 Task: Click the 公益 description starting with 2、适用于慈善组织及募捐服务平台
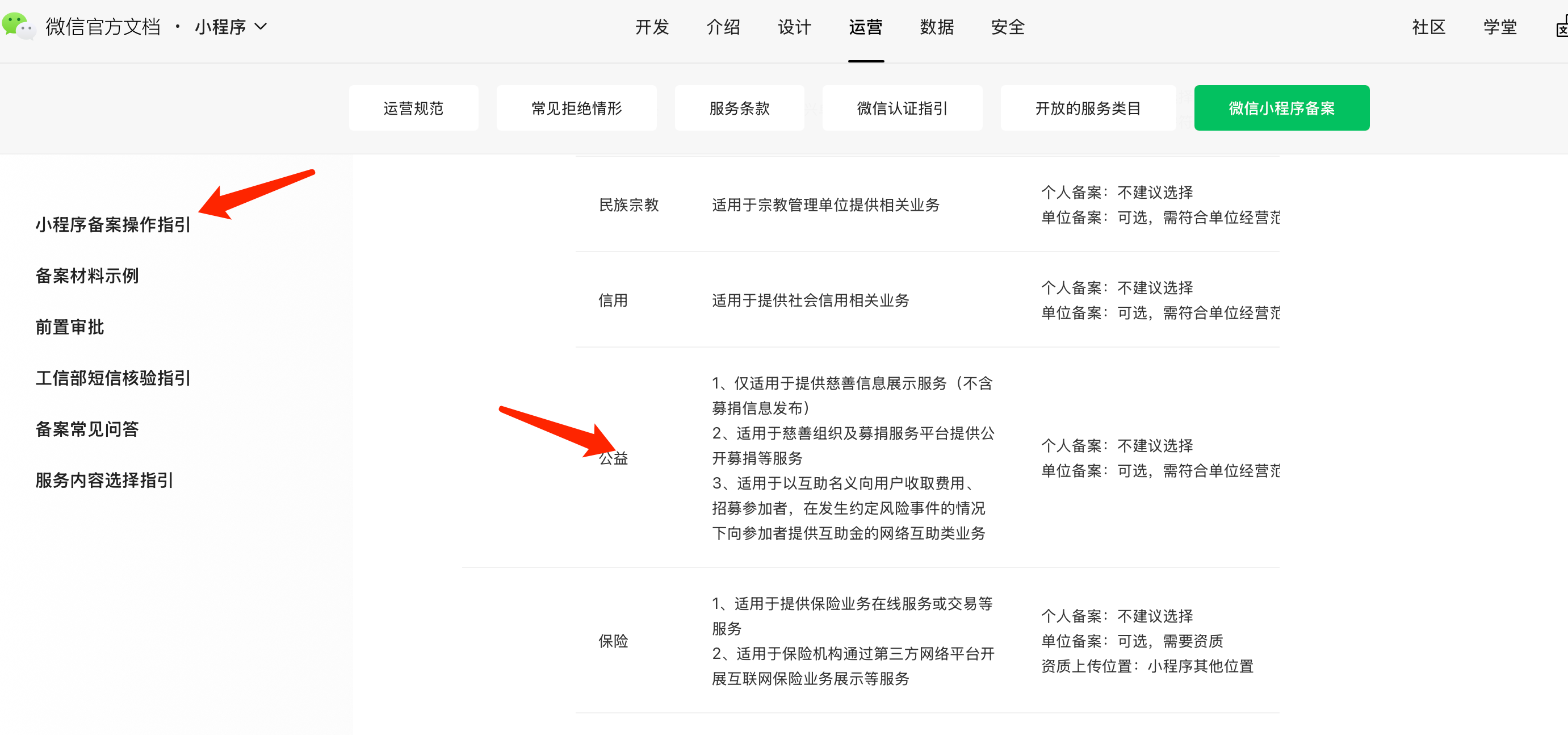[x=853, y=446]
